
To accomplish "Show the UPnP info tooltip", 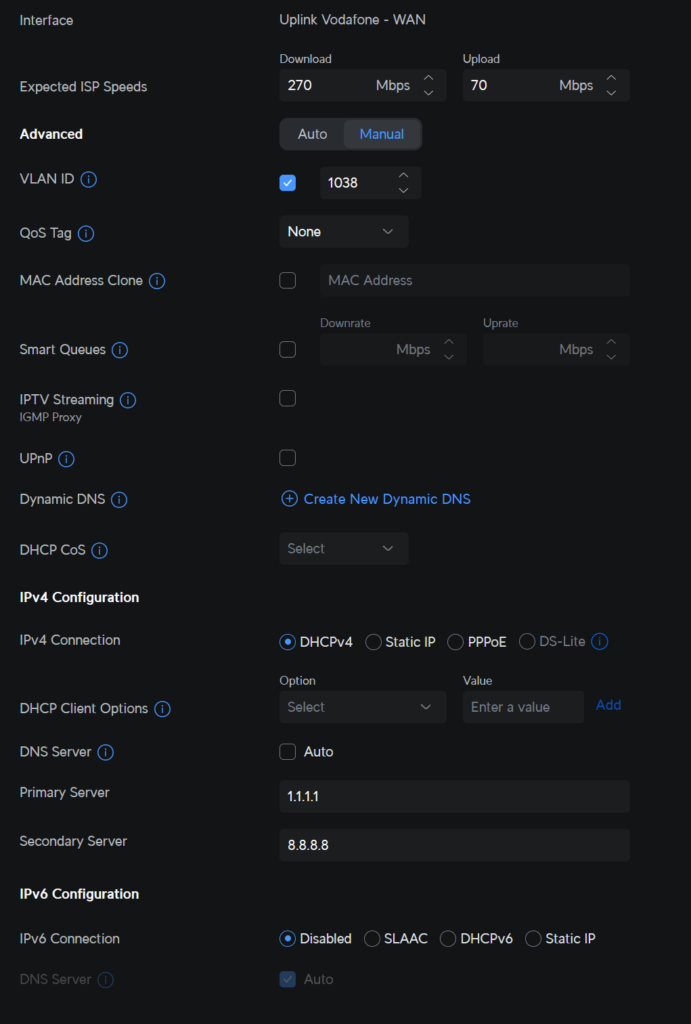I will tap(66, 459).
